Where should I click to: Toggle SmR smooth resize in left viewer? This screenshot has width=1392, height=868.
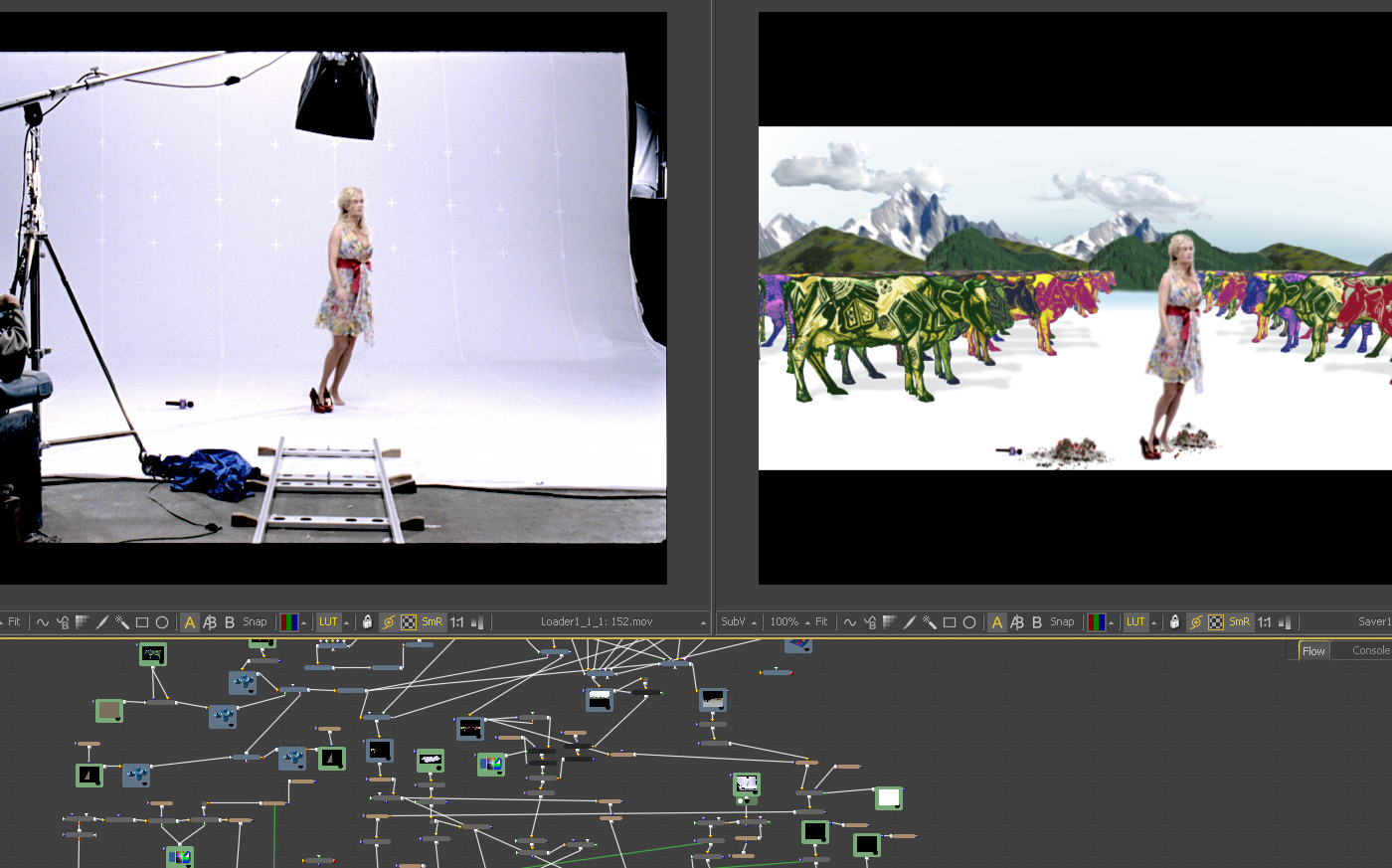(433, 622)
